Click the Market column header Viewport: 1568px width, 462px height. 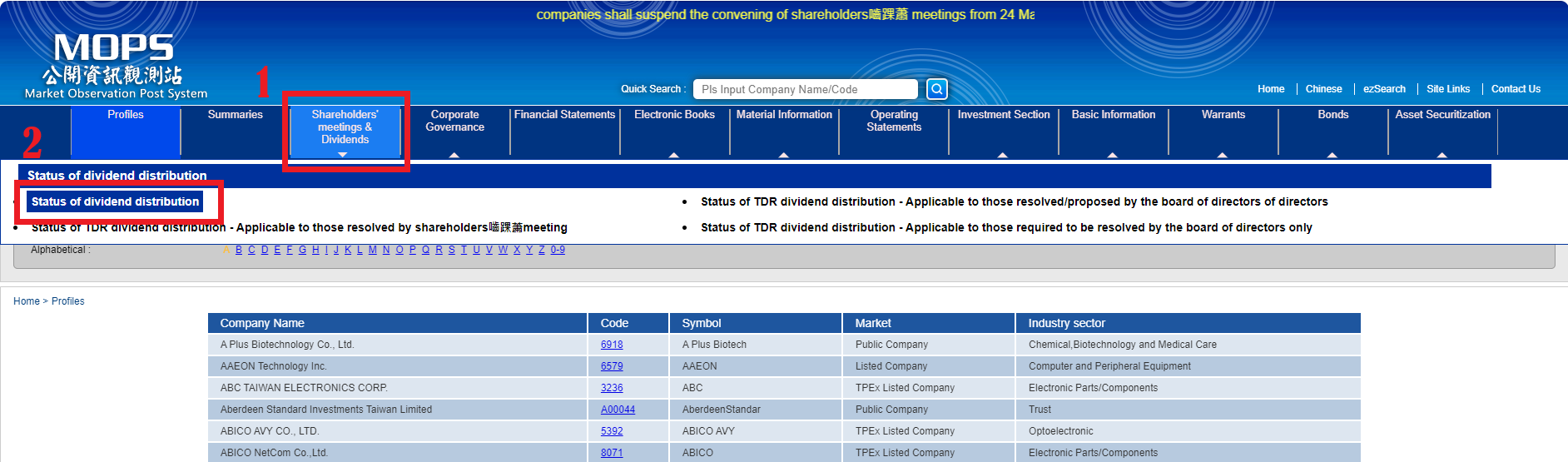(x=929, y=323)
